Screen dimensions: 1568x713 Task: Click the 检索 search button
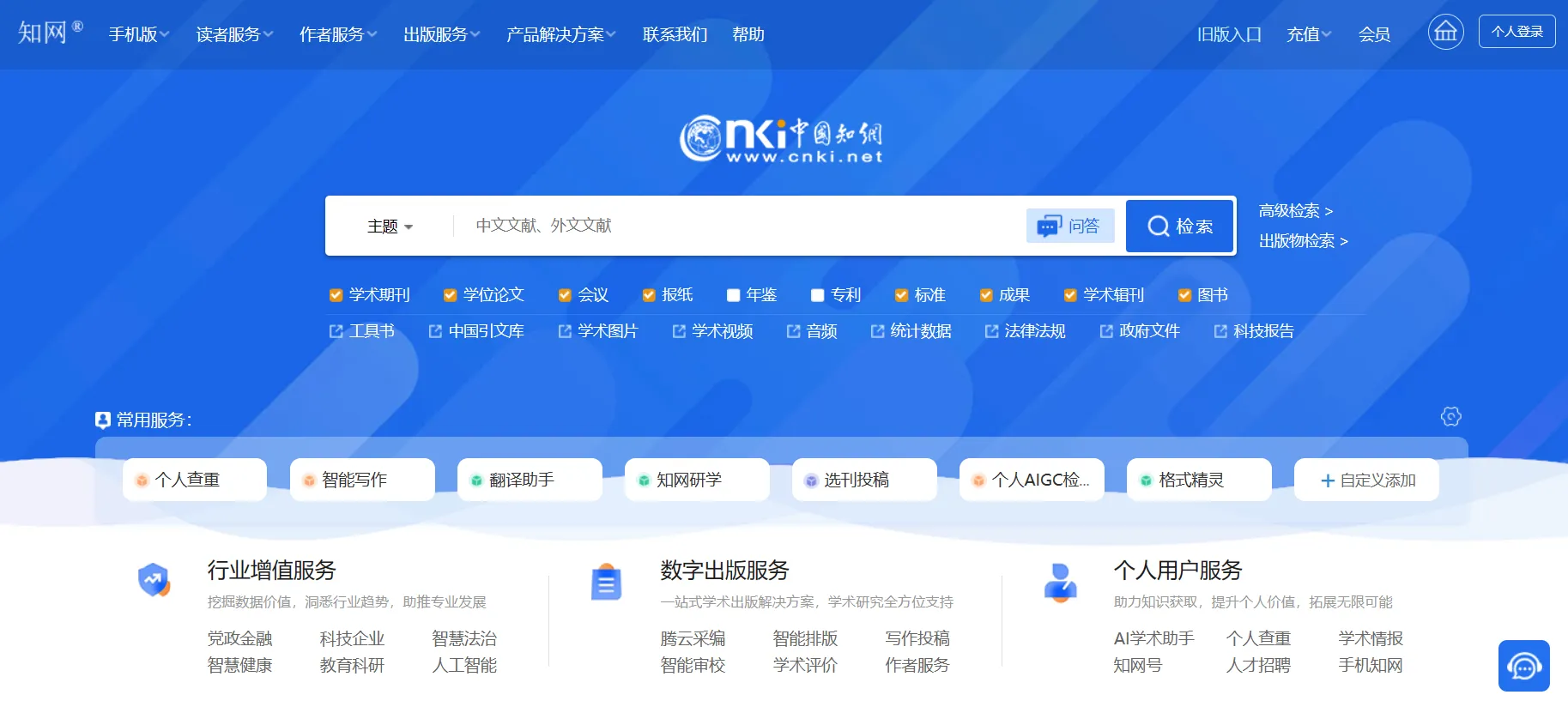pyautogui.click(x=1180, y=226)
